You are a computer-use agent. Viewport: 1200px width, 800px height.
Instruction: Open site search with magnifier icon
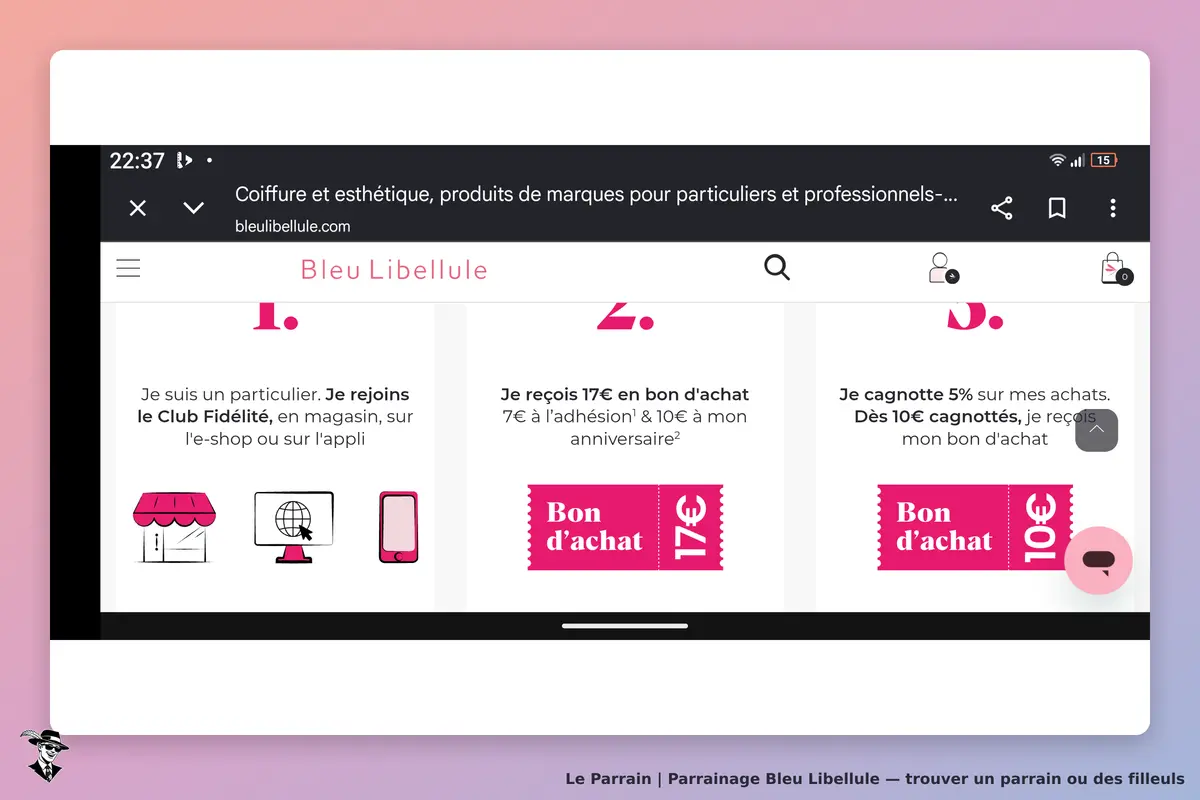pos(777,267)
